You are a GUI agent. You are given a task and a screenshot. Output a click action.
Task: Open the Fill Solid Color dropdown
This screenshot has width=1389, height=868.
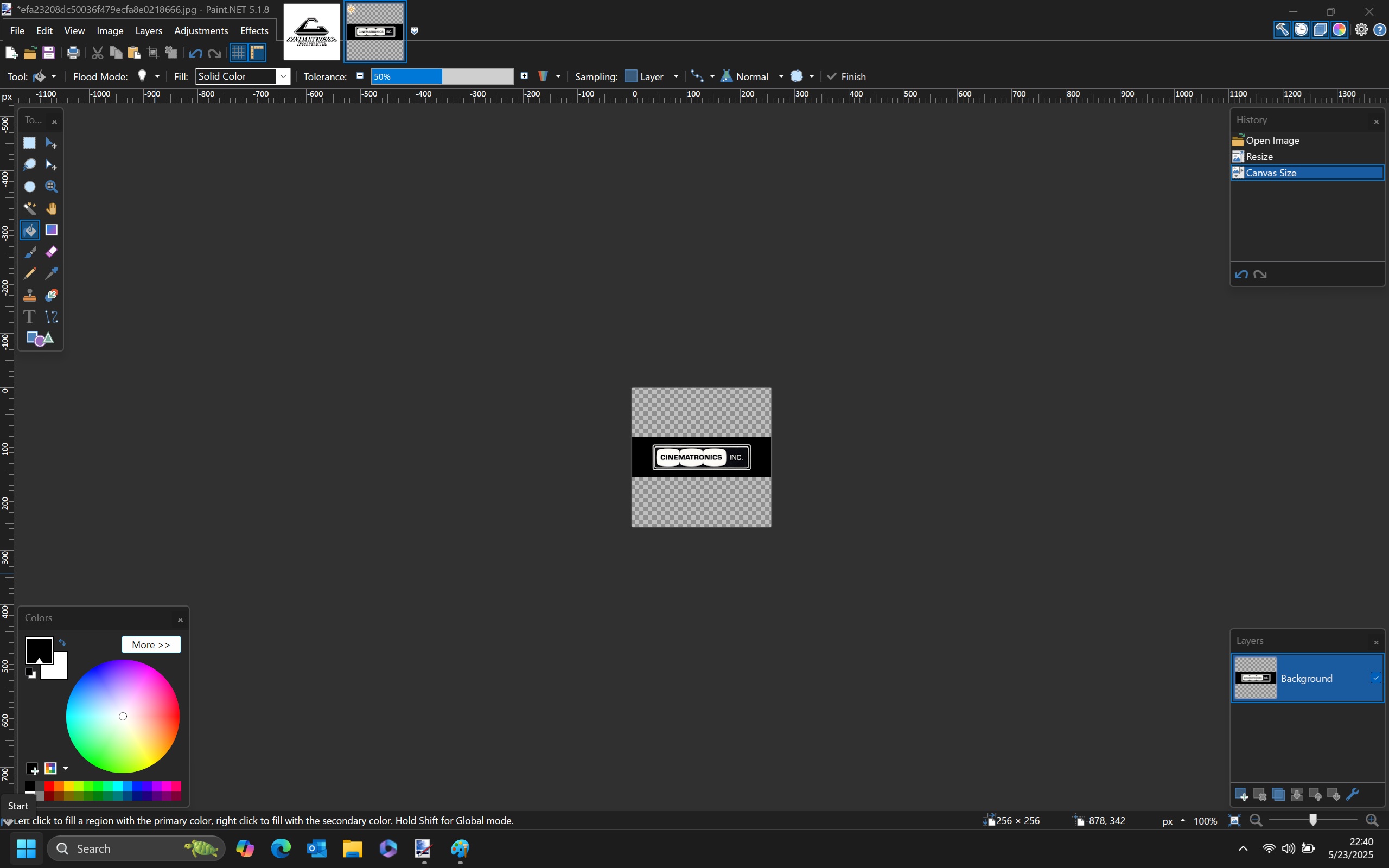(x=242, y=76)
